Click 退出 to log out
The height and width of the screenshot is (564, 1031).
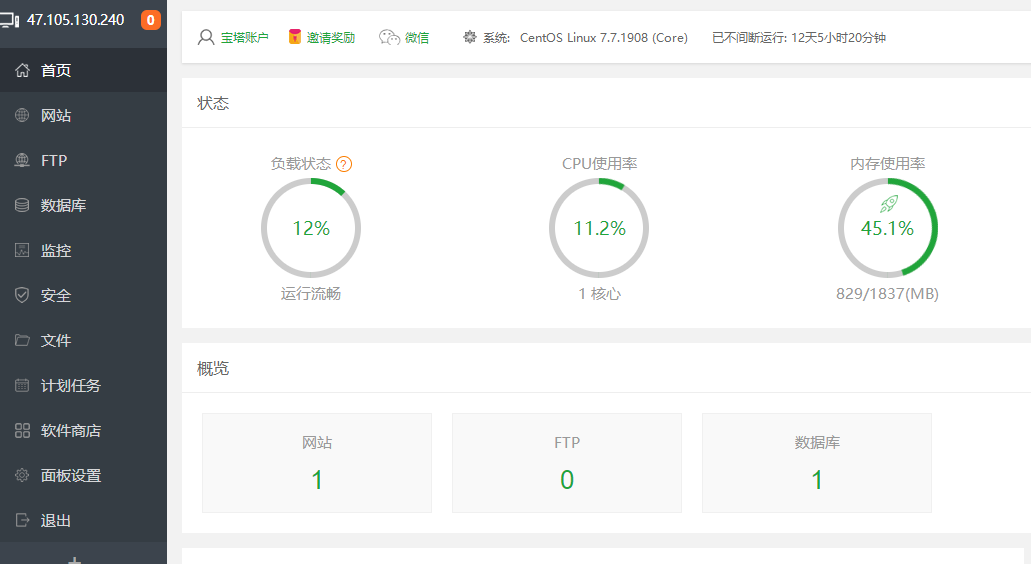84,521
